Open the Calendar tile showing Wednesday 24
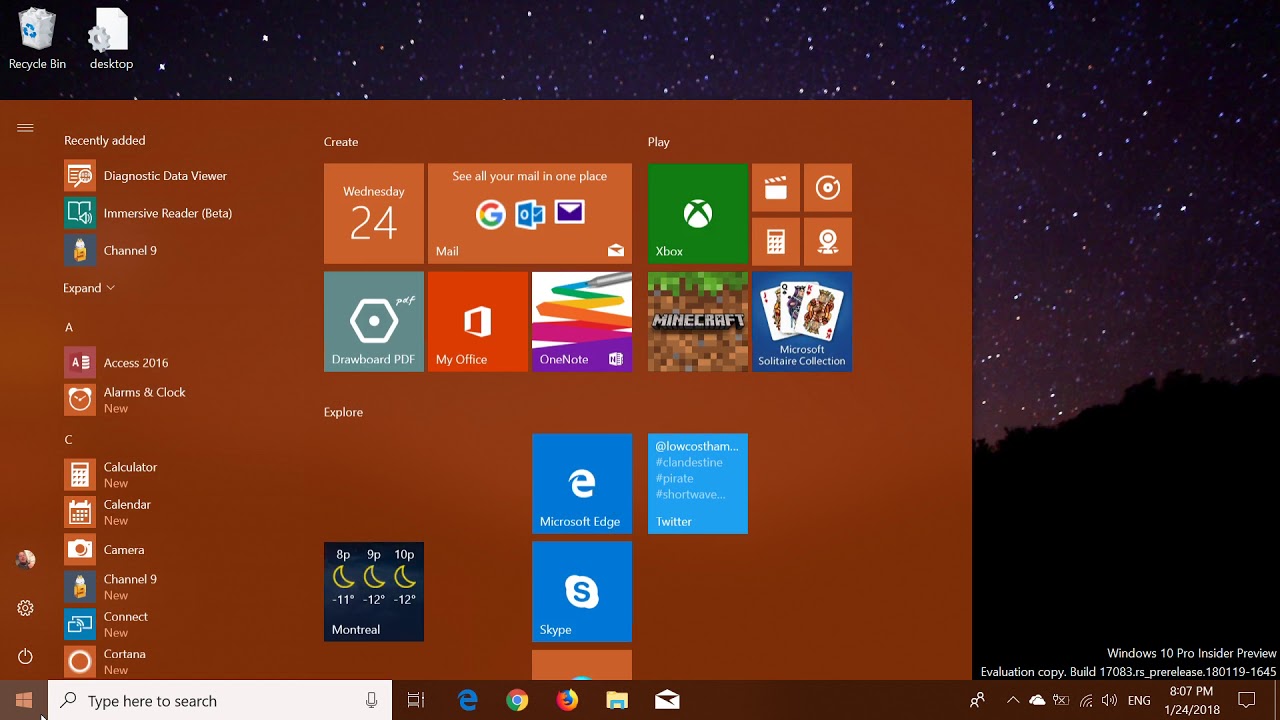The width and height of the screenshot is (1280, 720). [374, 214]
